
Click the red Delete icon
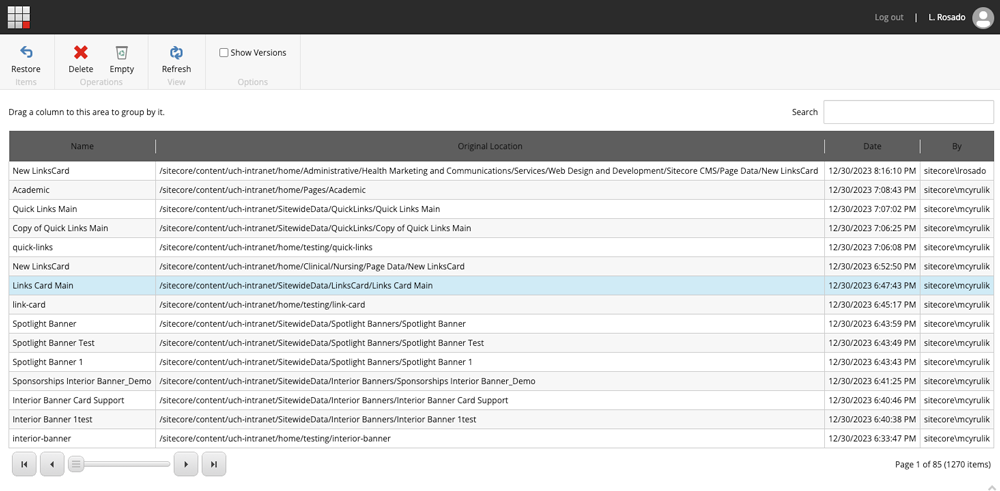click(81, 53)
